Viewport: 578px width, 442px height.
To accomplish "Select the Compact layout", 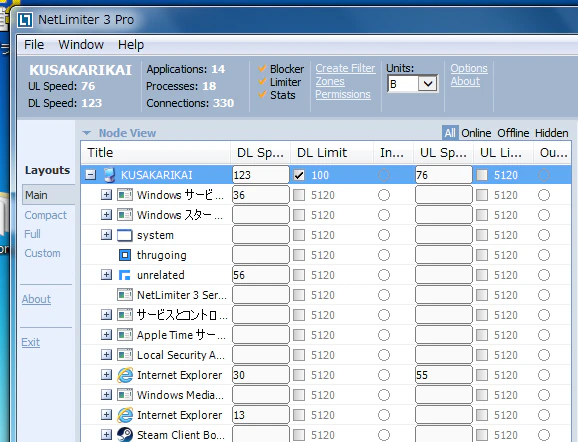I will (x=46, y=215).
